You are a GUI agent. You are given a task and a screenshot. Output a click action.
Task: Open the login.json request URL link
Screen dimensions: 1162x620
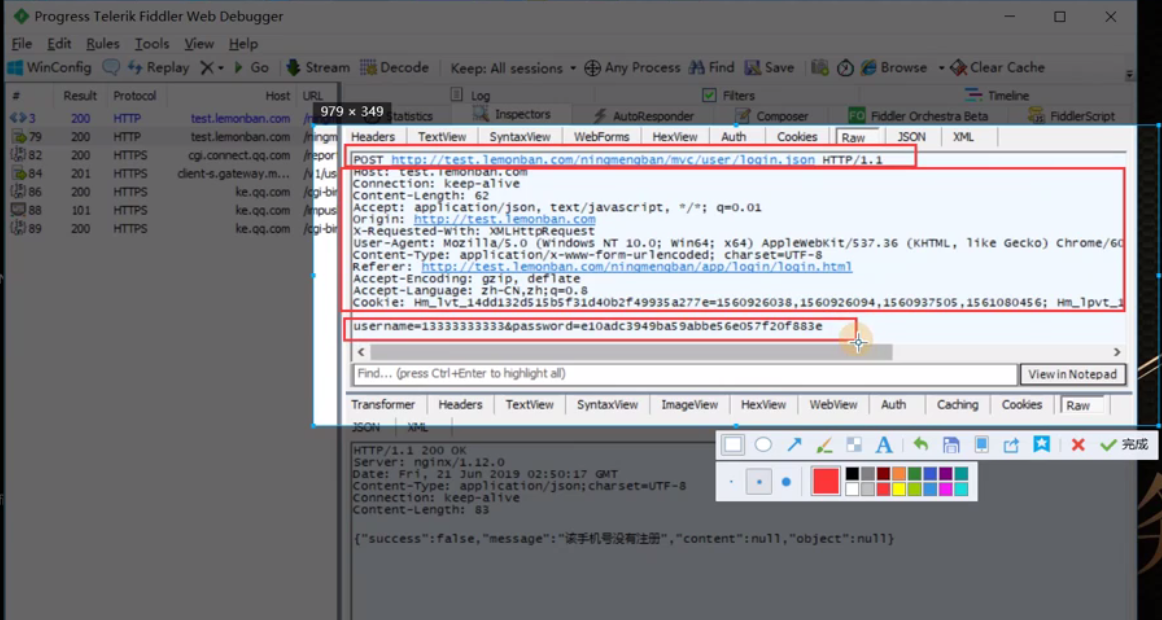coord(603,160)
